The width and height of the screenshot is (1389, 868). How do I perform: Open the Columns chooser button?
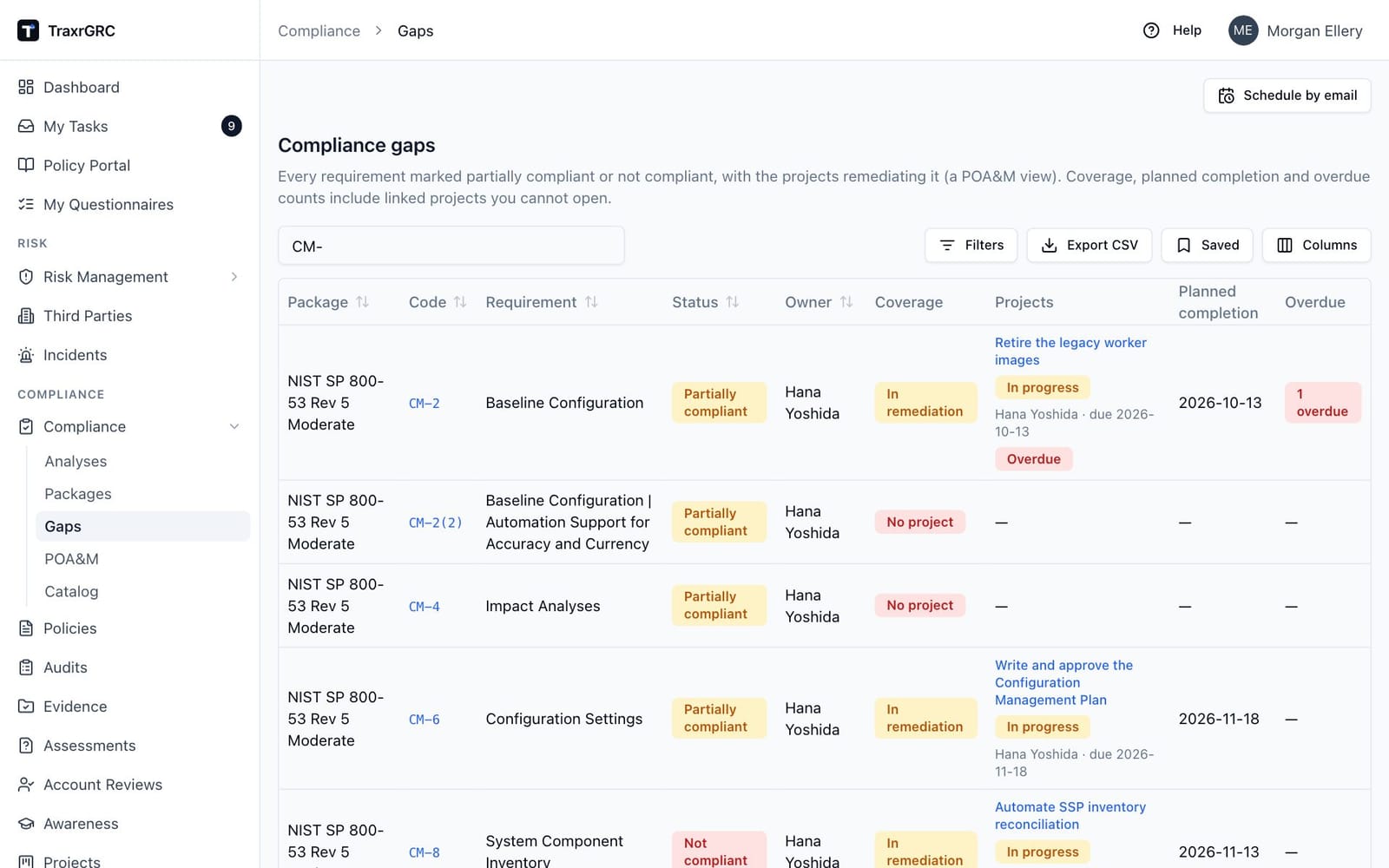click(x=1317, y=245)
